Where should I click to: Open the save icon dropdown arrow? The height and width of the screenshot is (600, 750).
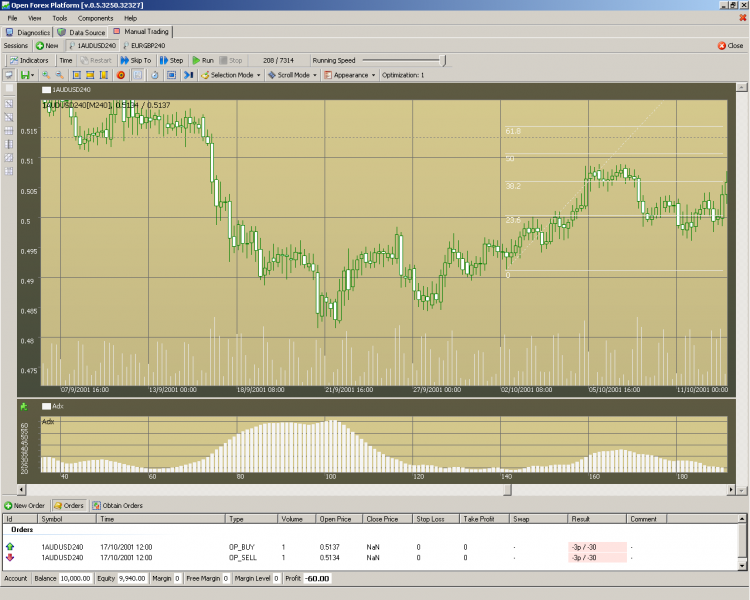tap(33, 75)
